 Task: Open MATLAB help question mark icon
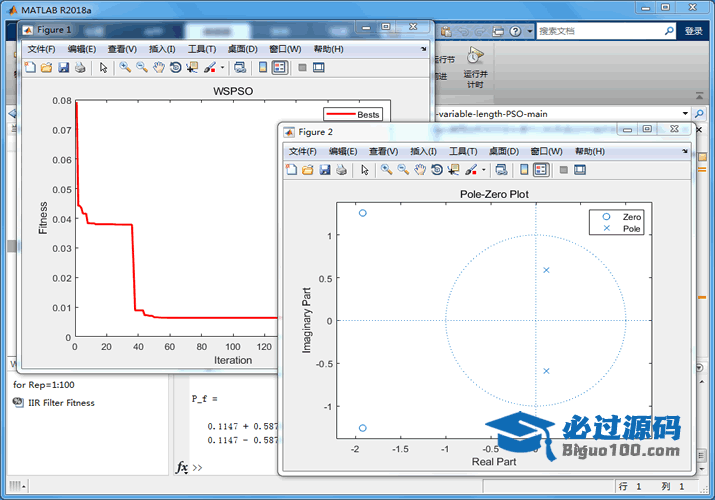[x=515, y=31]
